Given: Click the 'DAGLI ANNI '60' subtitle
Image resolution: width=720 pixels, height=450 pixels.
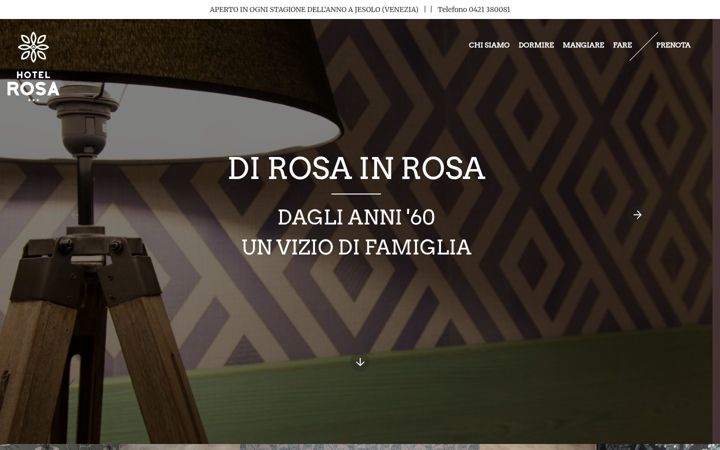Looking at the screenshot, I should (356, 217).
